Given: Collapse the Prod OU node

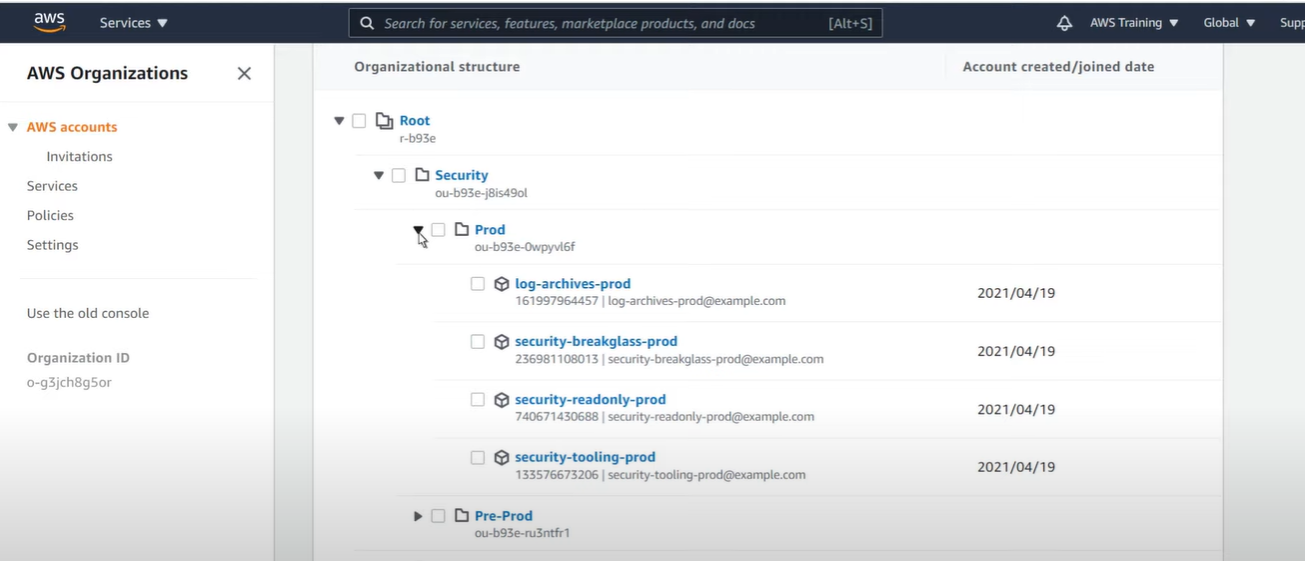Looking at the screenshot, I should point(418,230).
